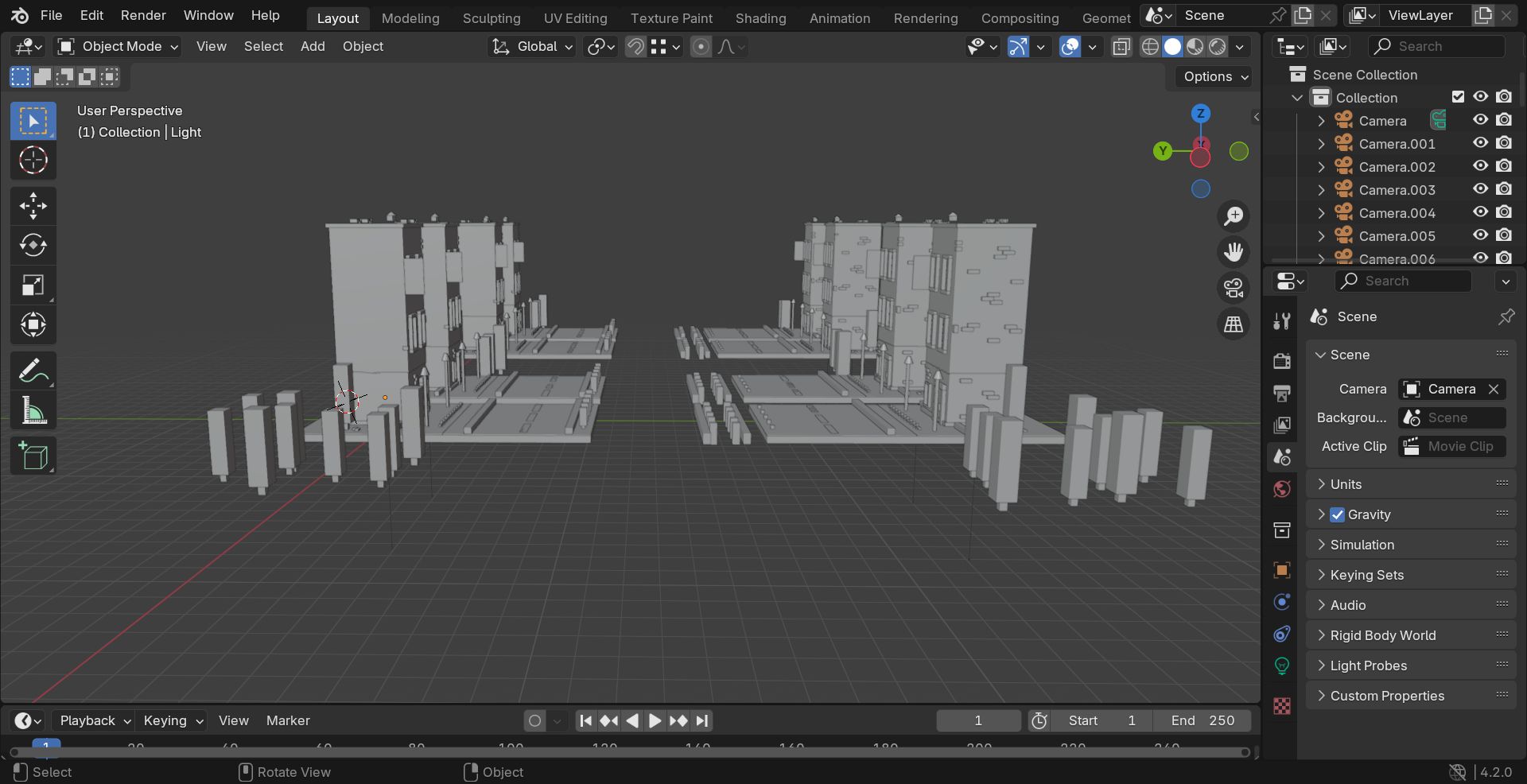
Task: Switch to the Sculpting workspace tab
Action: pyautogui.click(x=492, y=17)
